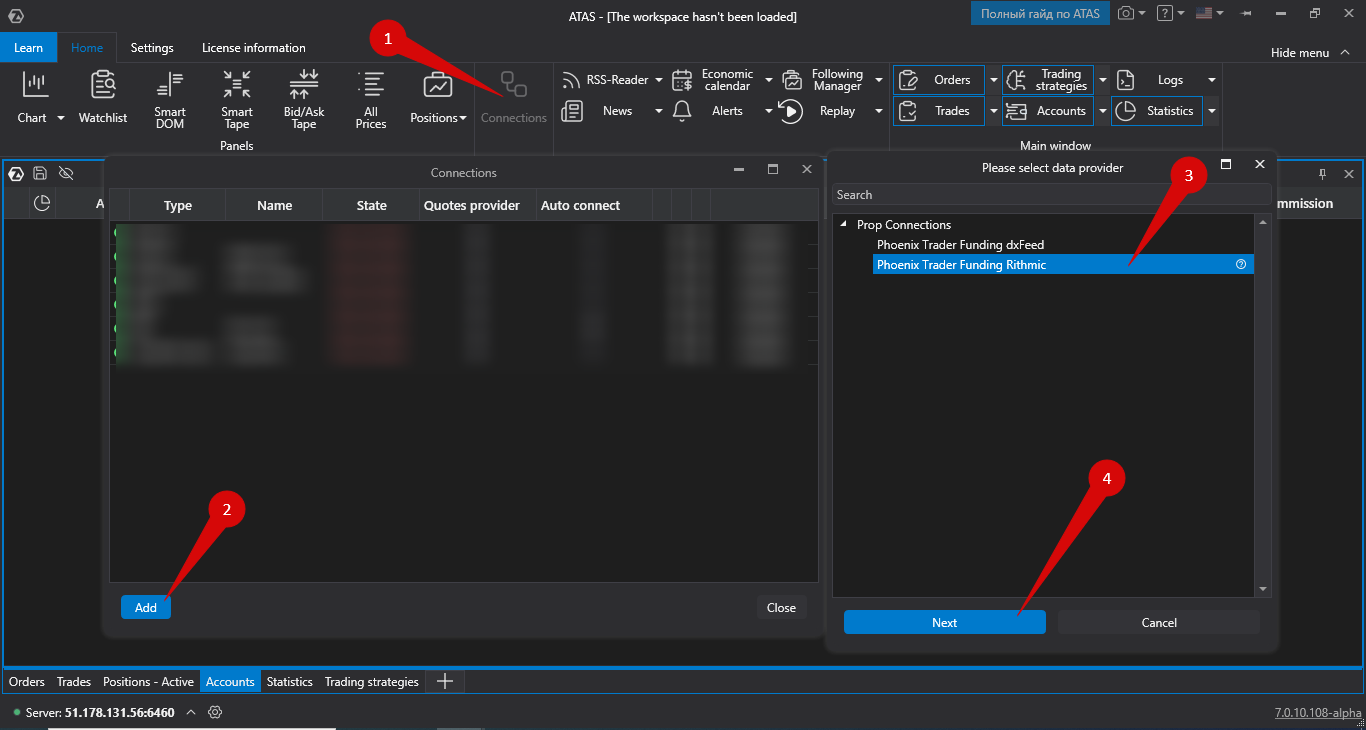Expand the Orders dropdown arrow
This screenshot has height=730, width=1366.
tap(993, 80)
